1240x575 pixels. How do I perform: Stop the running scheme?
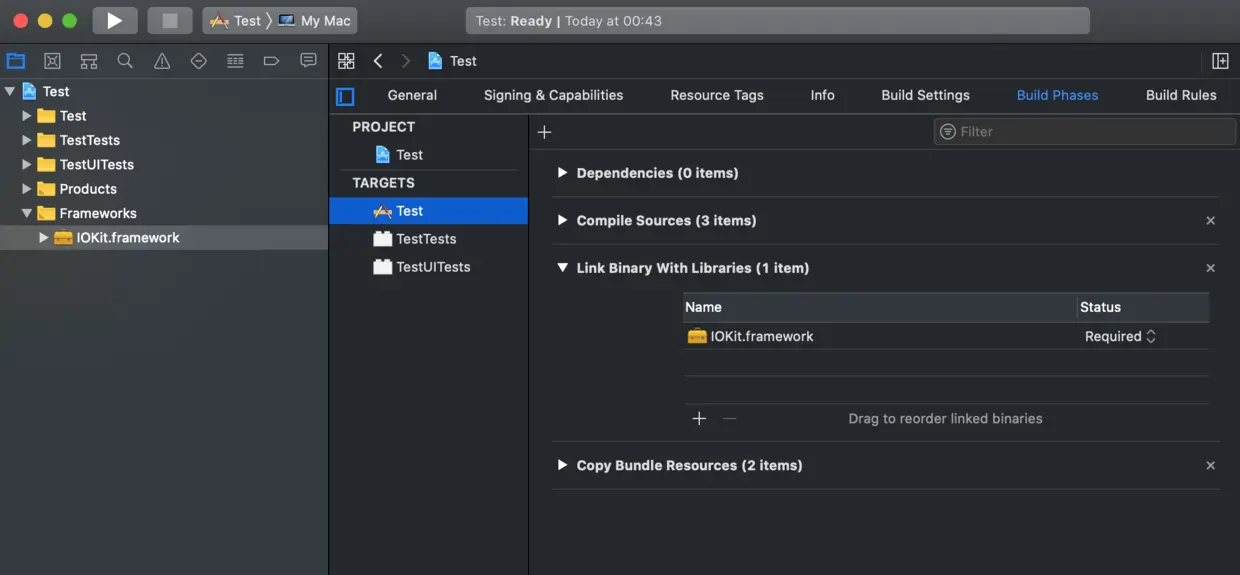coord(169,20)
